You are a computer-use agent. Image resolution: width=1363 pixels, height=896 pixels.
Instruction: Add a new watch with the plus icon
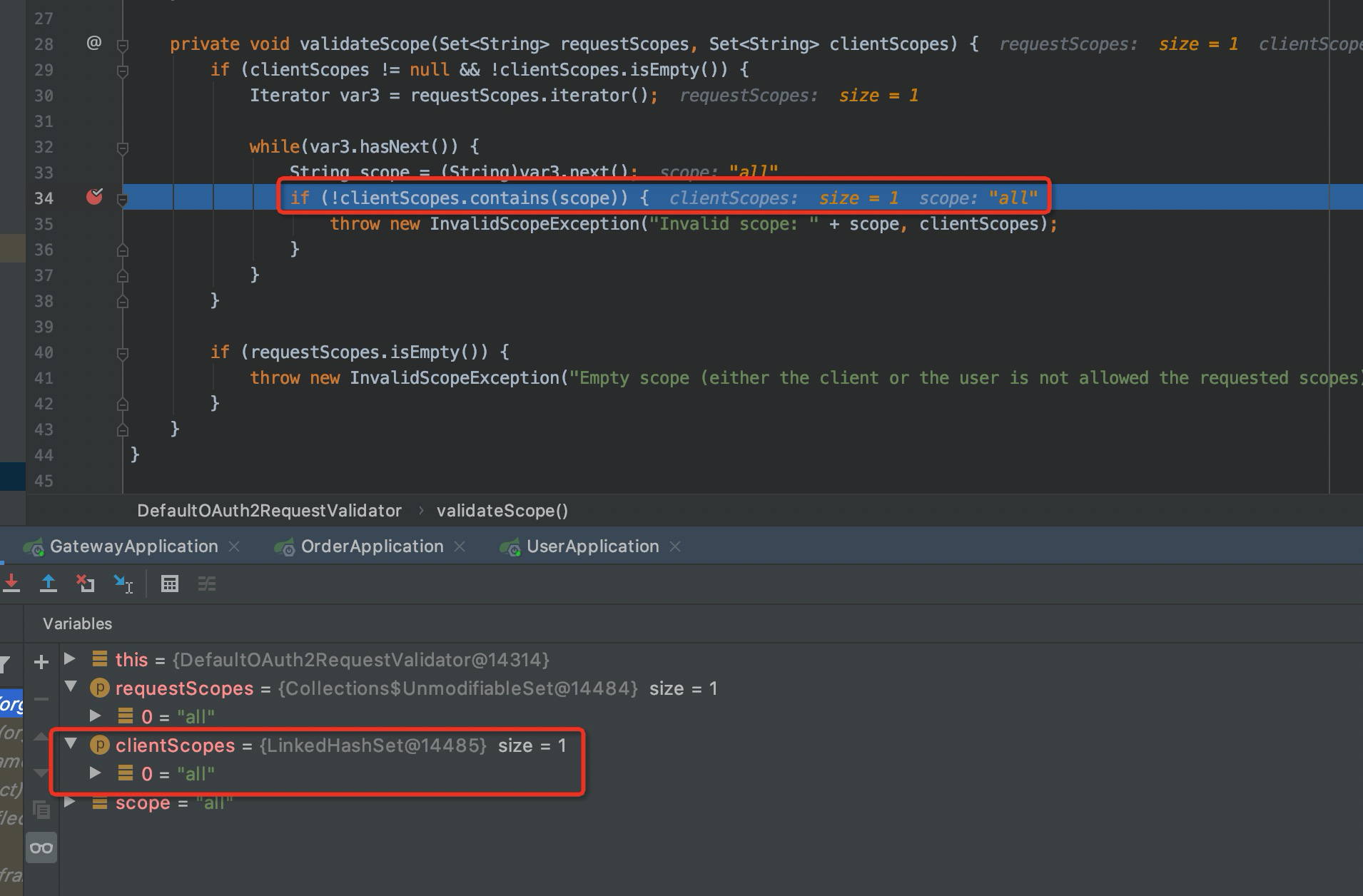point(41,662)
